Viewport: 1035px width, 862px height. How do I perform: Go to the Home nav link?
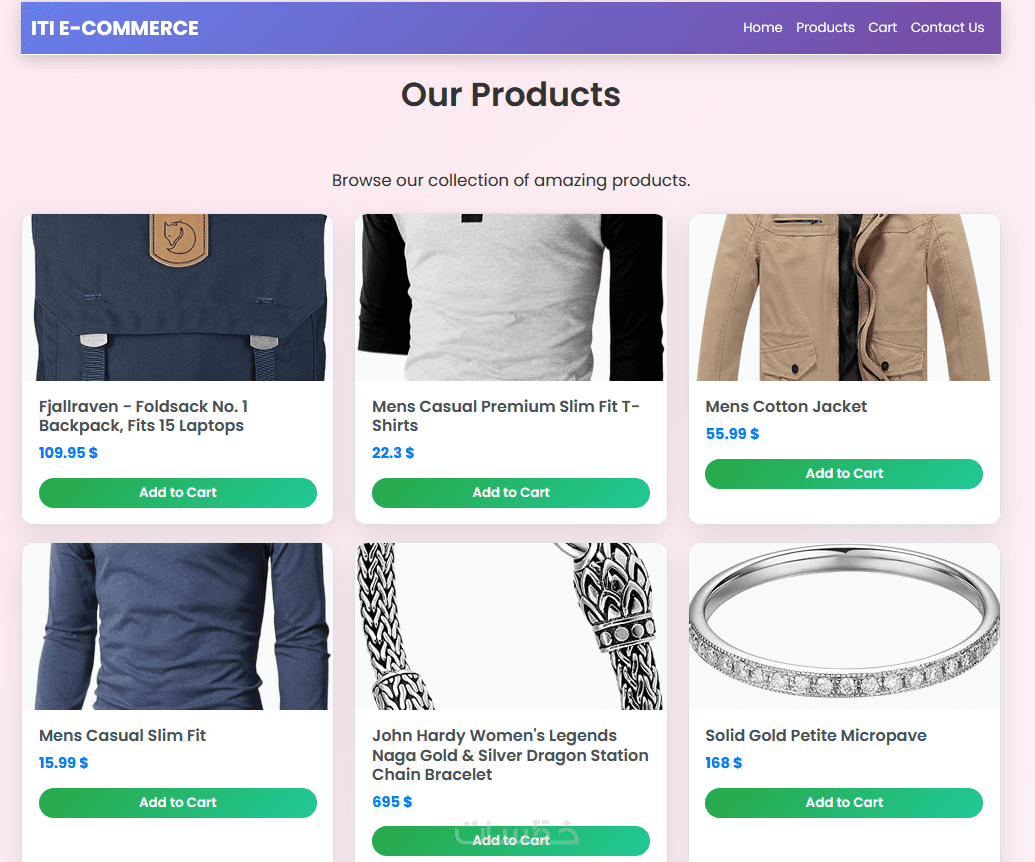(x=762, y=28)
